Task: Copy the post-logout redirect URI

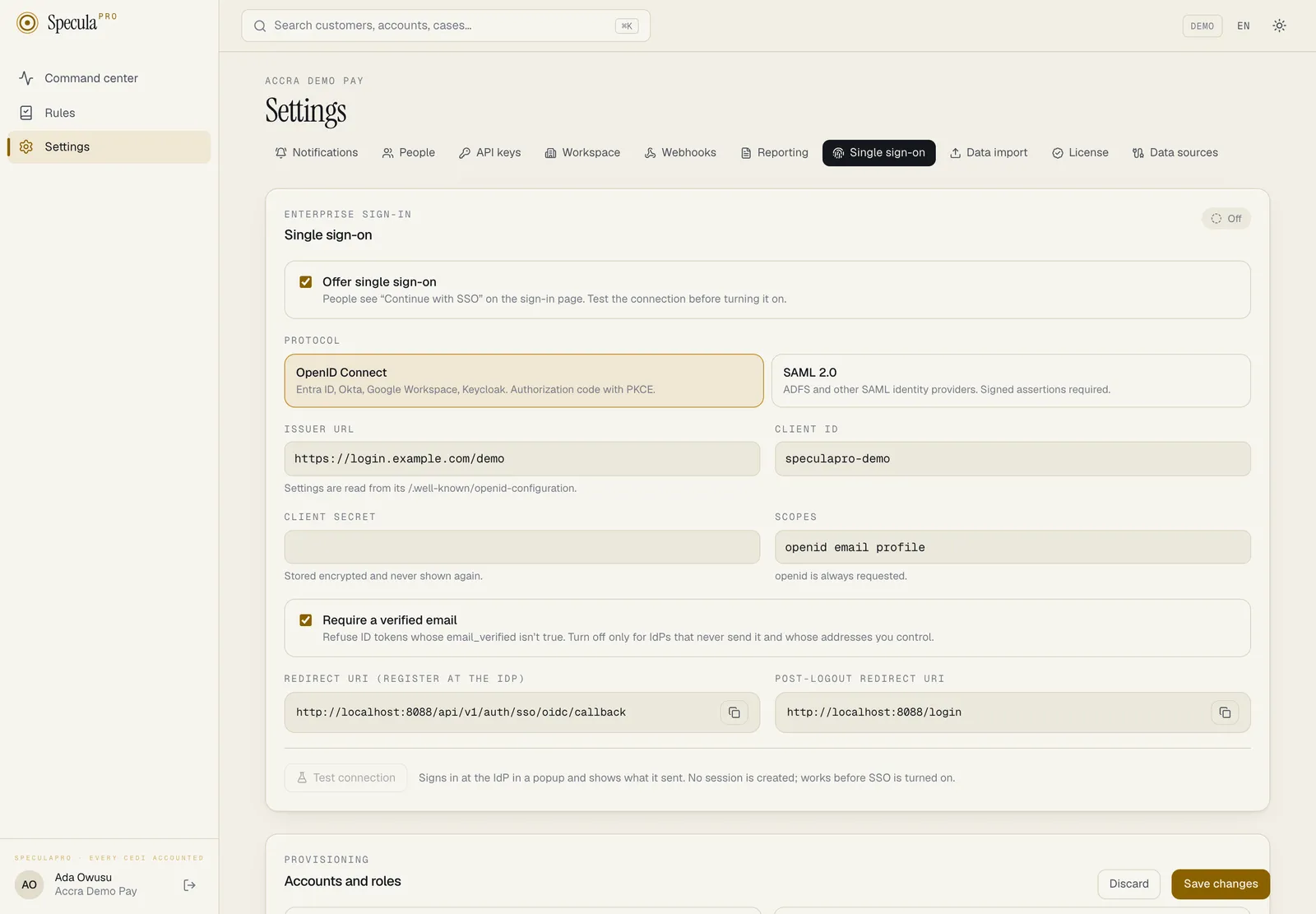Action: (x=1225, y=712)
